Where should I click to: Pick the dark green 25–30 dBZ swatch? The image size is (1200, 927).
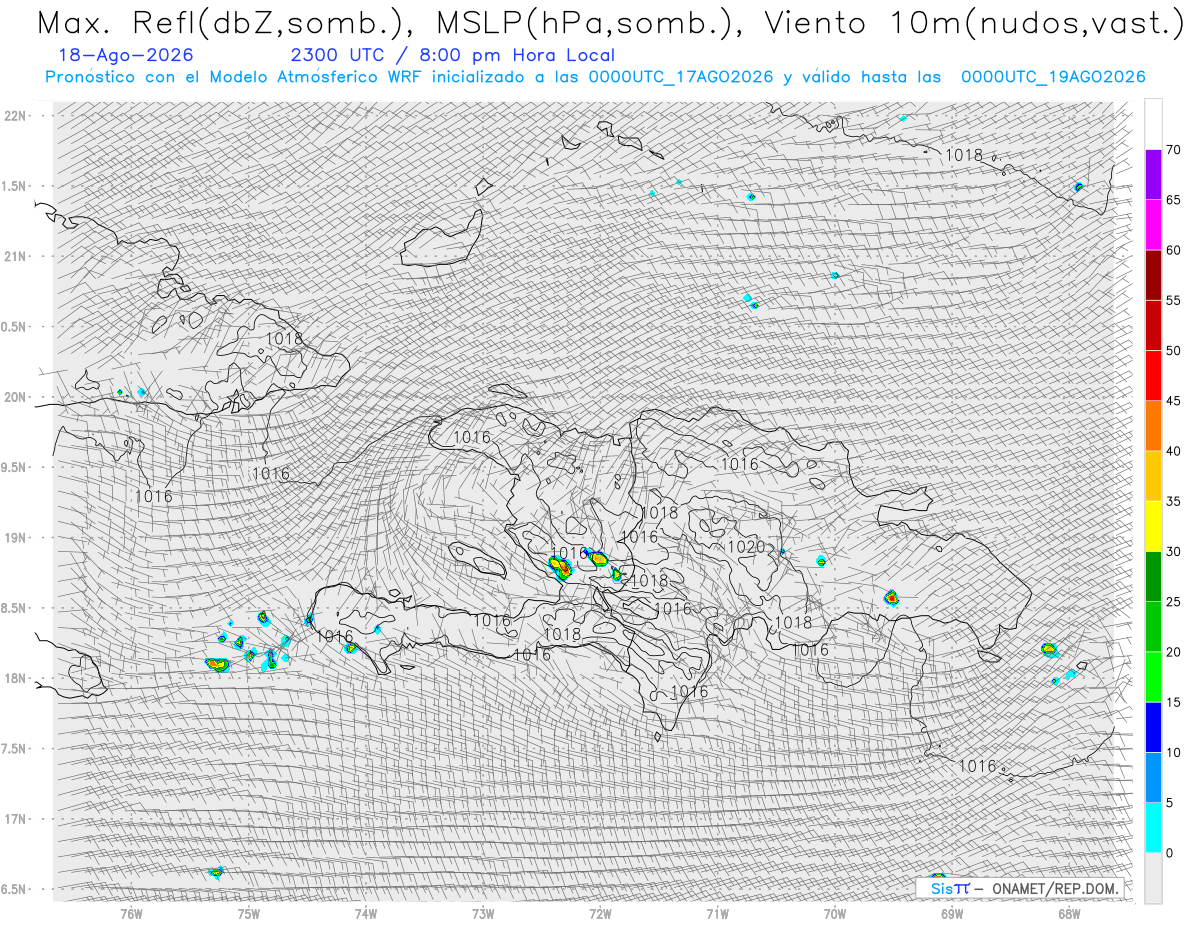click(1153, 576)
